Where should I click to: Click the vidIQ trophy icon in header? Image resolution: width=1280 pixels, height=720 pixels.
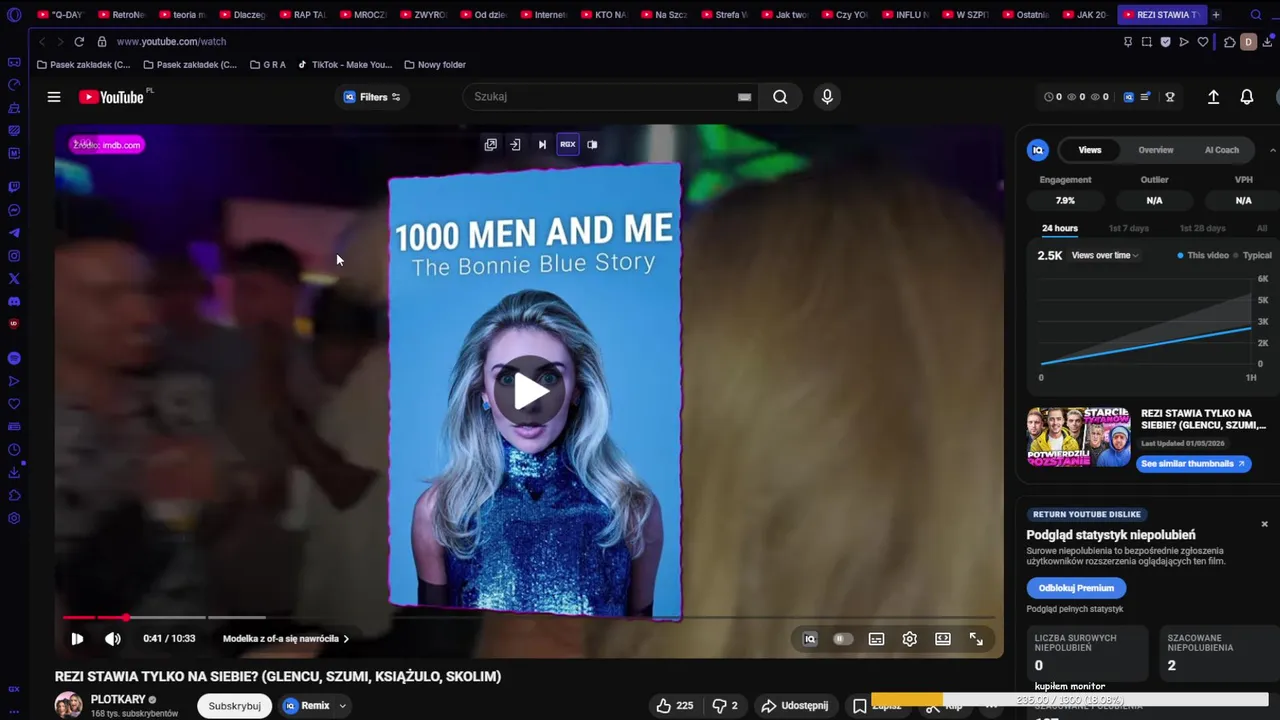pos(1169,97)
